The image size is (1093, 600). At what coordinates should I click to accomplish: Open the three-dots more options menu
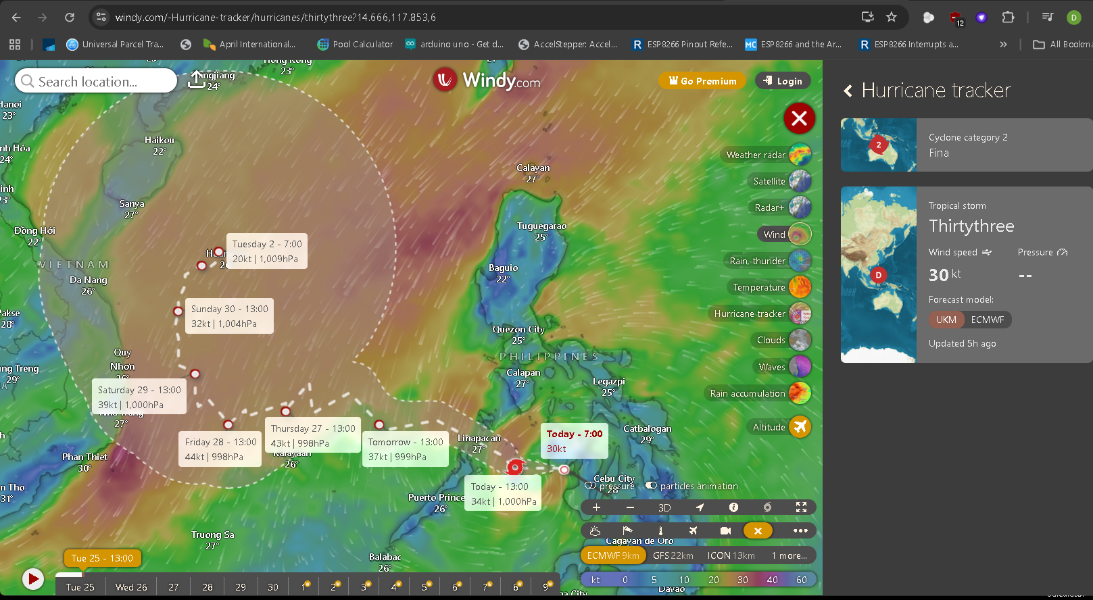pos(800,531)
